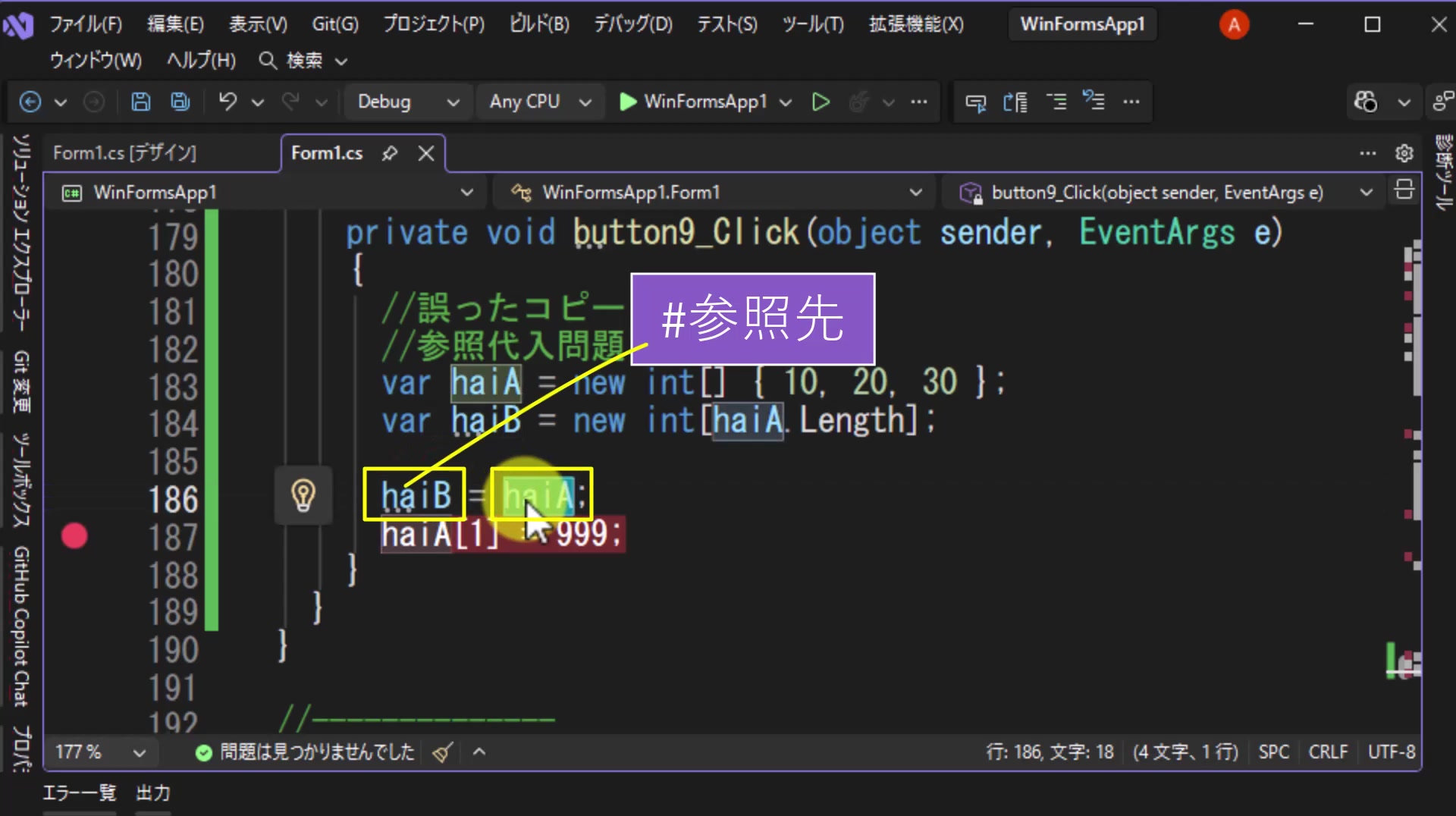The width and height of the screenshot is (1456, 816).
Task: Open the Any CPU platform dropdown
Action: [540, 102]
